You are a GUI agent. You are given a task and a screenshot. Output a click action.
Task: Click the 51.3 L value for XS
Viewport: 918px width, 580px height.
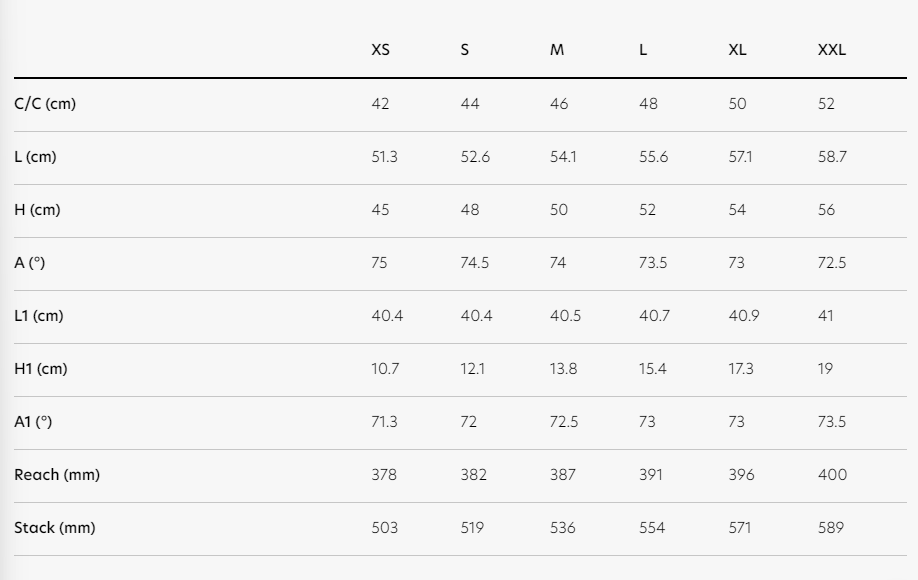tap(384, 157)
